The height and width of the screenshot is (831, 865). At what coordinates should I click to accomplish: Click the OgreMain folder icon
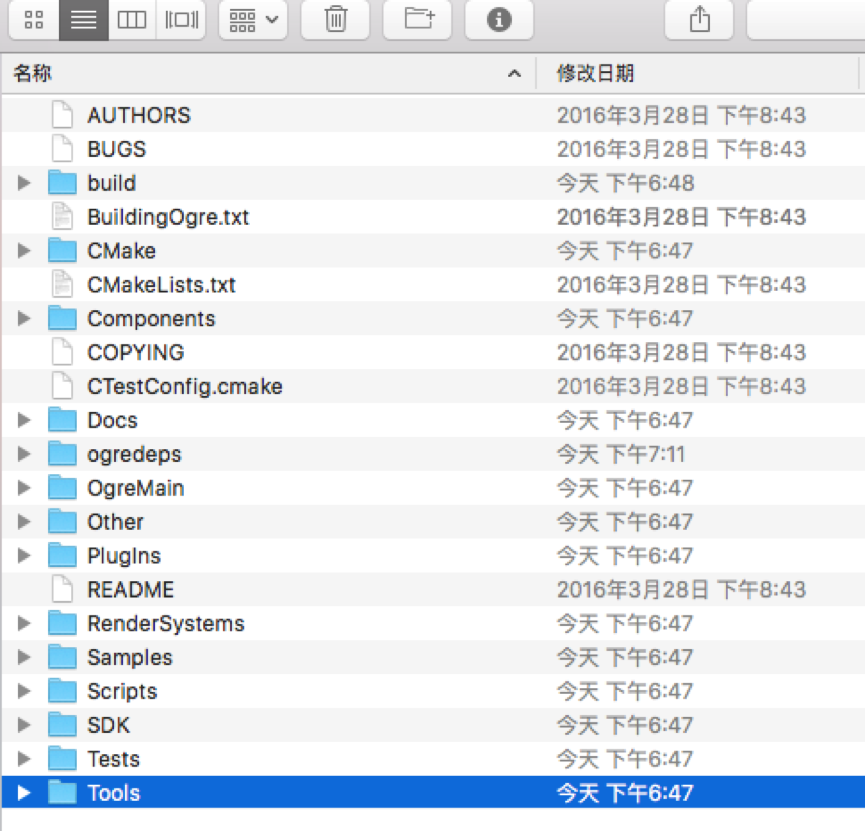point(62,488)
